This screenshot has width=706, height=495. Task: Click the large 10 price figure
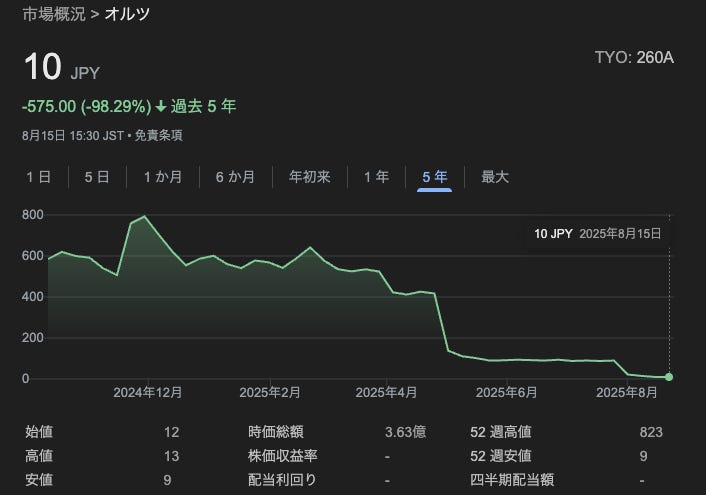[43, 67]
